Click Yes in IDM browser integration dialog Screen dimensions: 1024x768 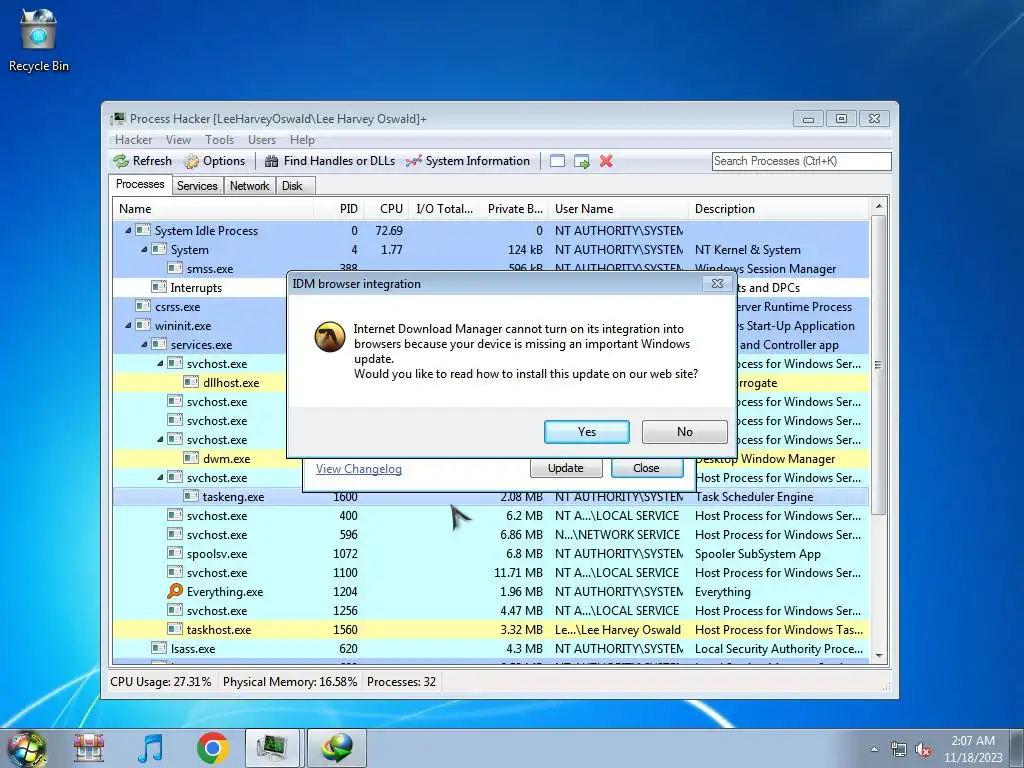click(586, 432)
